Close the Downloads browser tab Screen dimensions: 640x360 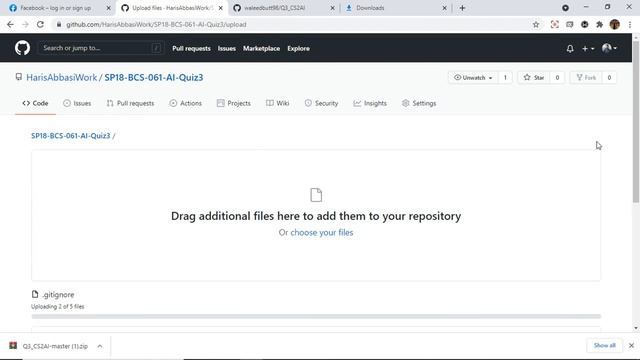(444, 8)
